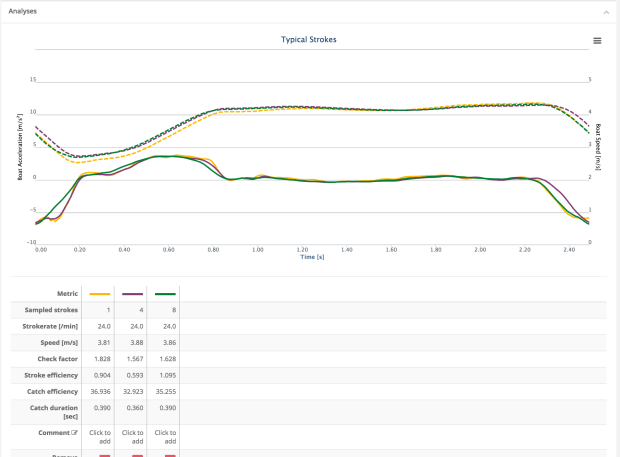Click the Typical Strokes chart title

(308, 40)
